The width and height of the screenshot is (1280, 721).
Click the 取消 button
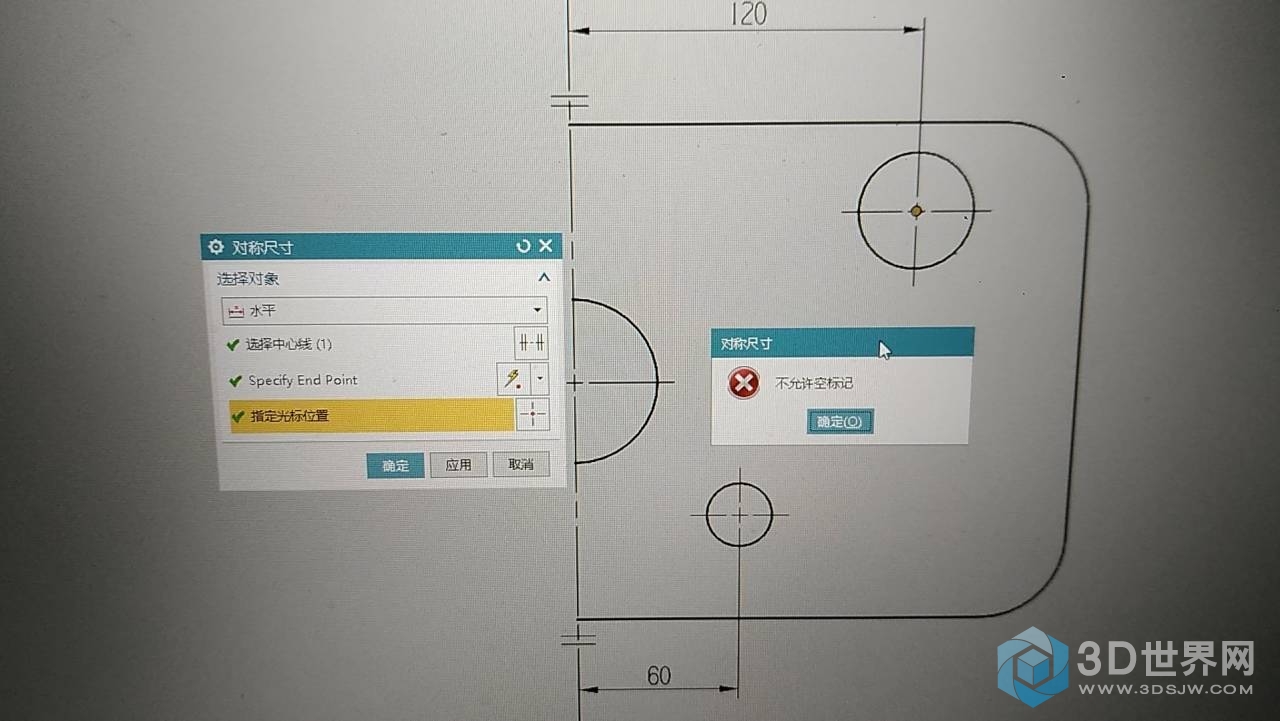[521, 464]
